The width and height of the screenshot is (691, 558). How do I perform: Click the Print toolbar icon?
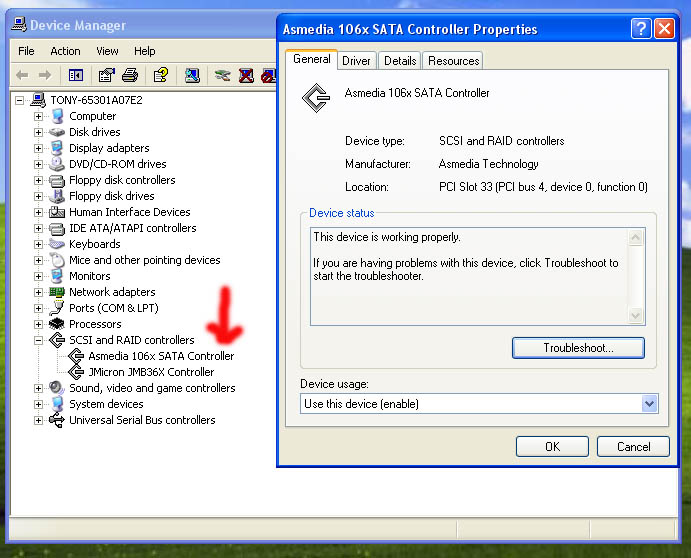tap(129, 75)
